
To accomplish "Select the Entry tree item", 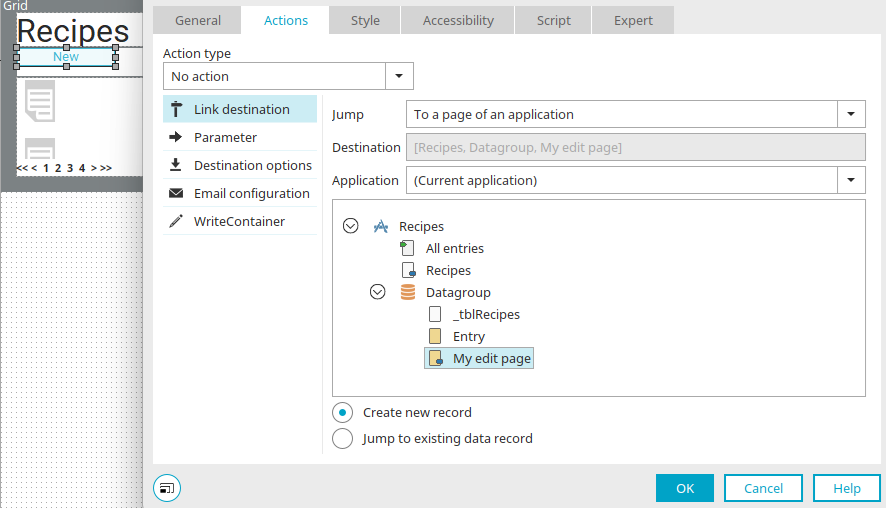I will (469, 336).
